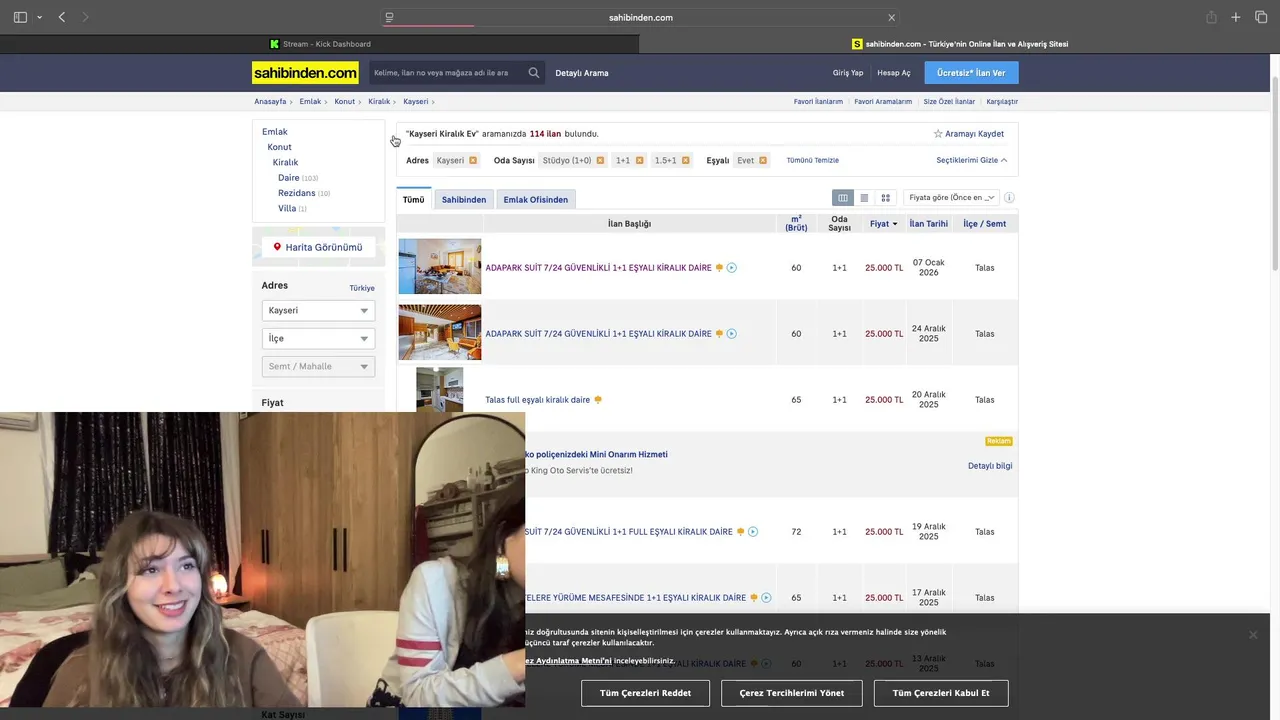Image resolution: width=1280 pixels, height=720 pixels.
Task: Reject cookies with Tüm Çerezleri Reddet
Action: (x=645, y=693)
